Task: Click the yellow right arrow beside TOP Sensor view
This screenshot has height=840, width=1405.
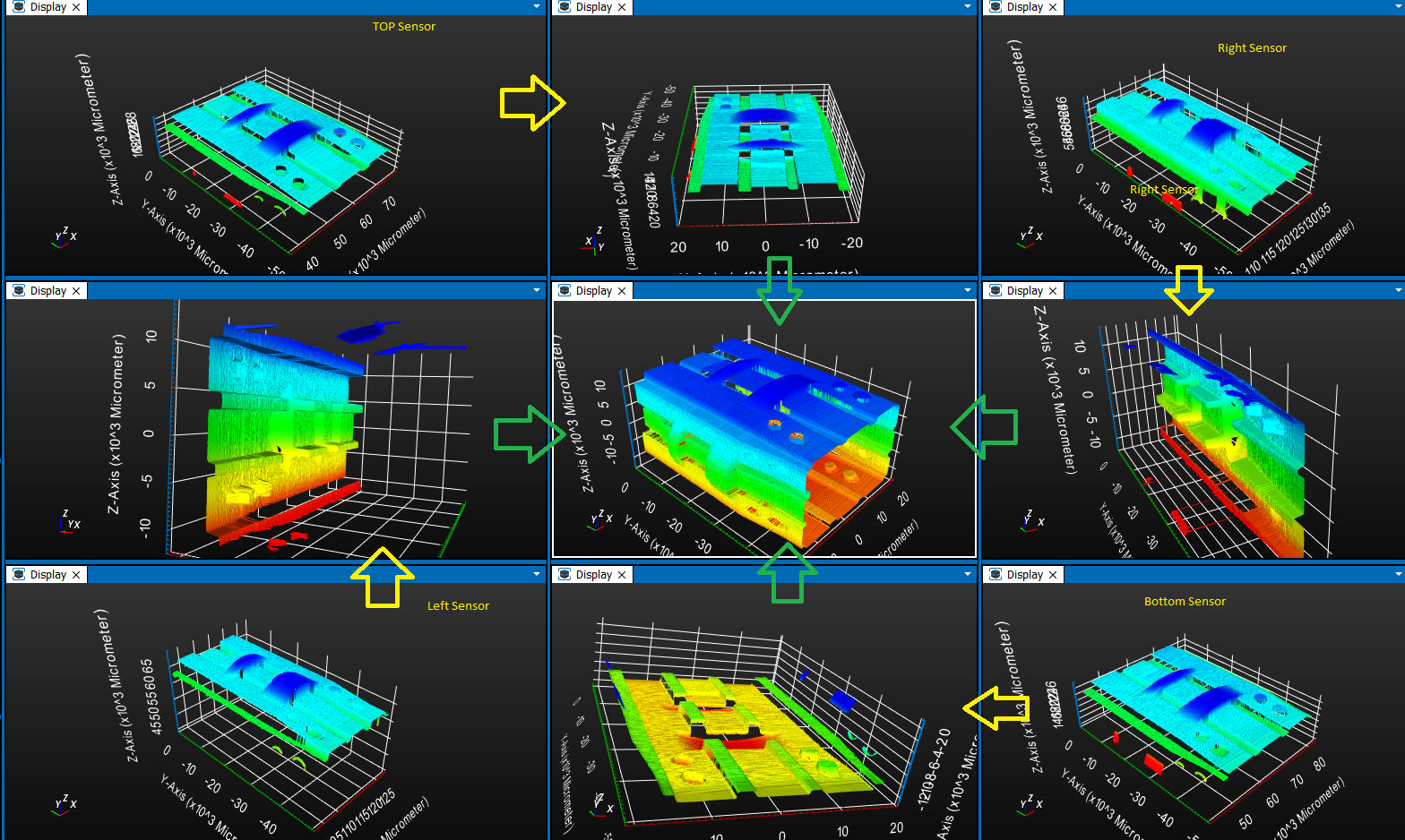Action: (x=532, y=103)
